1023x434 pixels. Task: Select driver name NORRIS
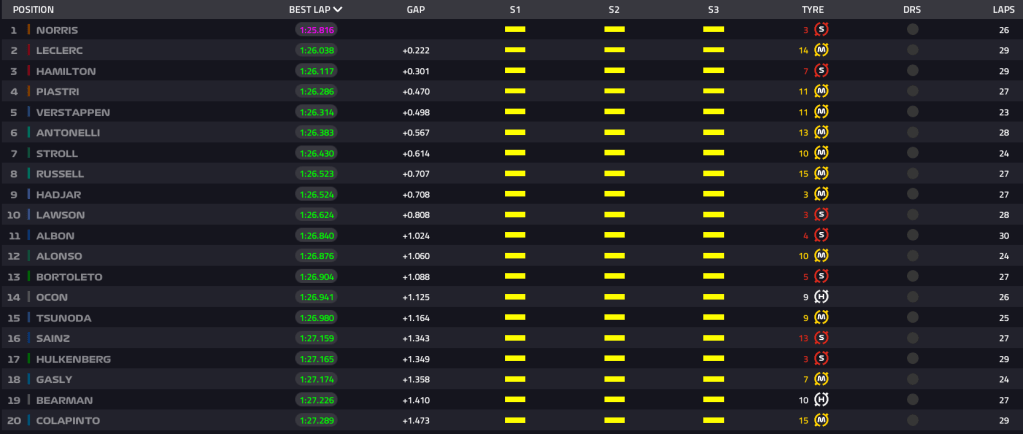click(x=59, y=30)
